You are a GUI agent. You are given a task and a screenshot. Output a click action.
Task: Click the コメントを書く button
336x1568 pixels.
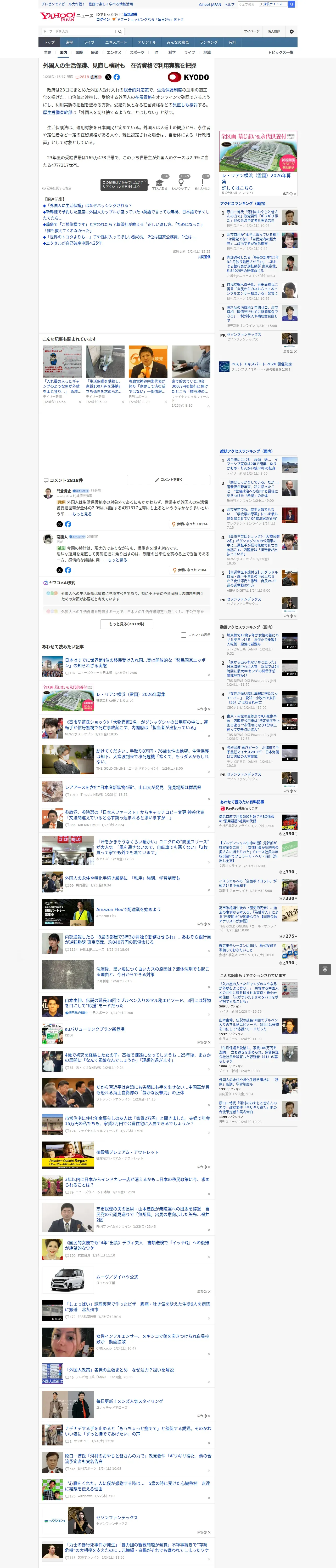click(168, 480)
